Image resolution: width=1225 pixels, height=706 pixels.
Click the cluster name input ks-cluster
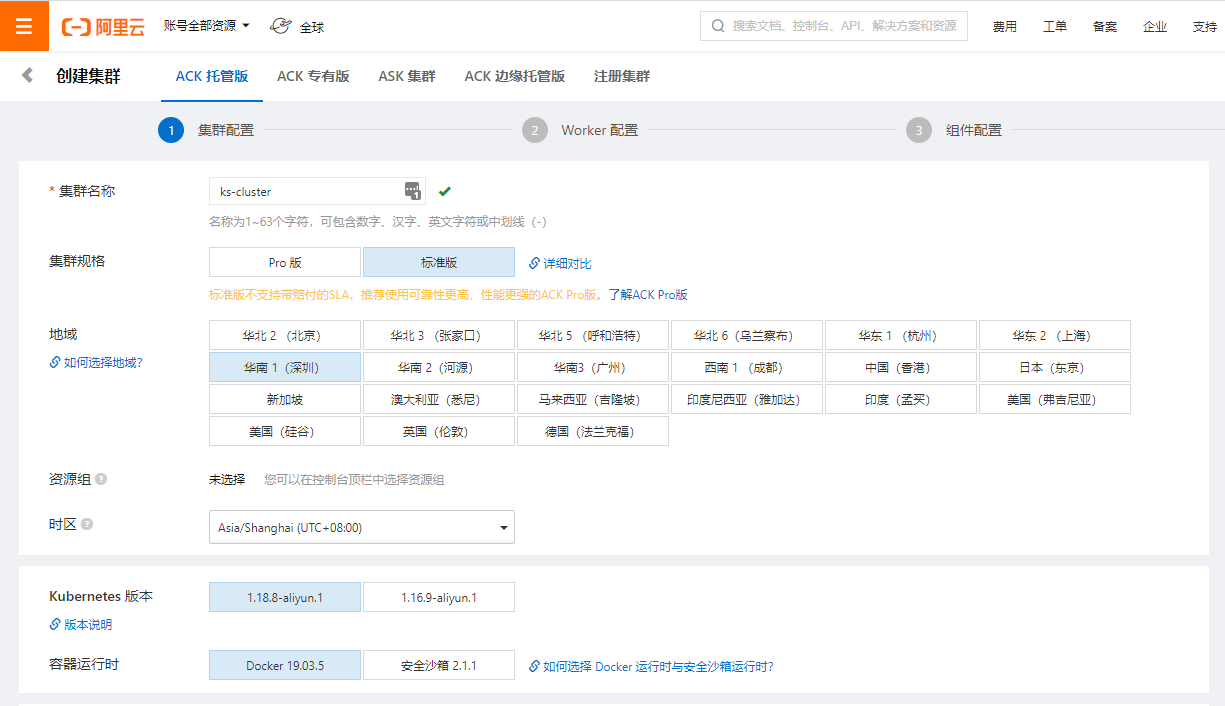pyautogui.click(x=317, y=191)
